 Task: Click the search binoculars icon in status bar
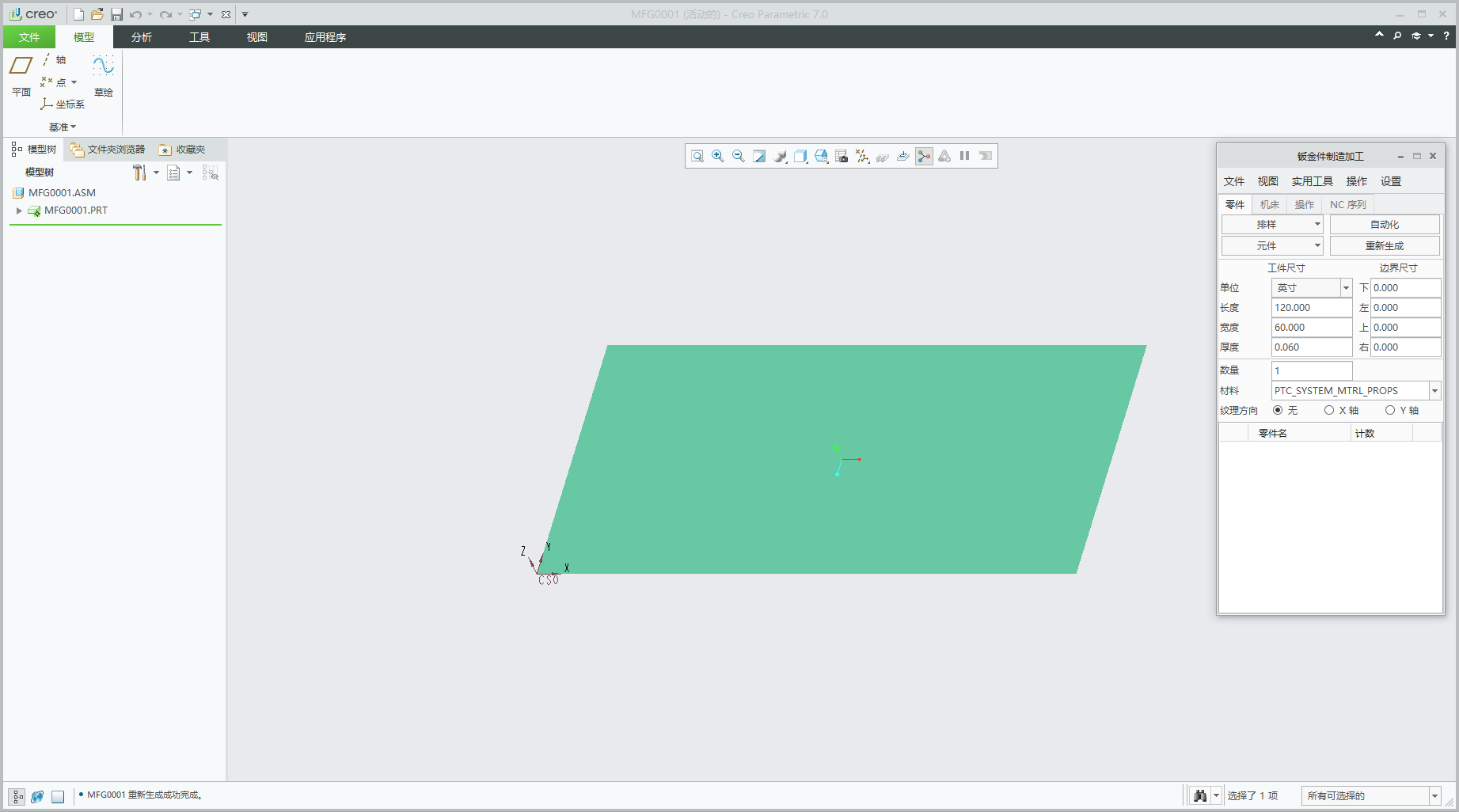tap(1200, 795)
